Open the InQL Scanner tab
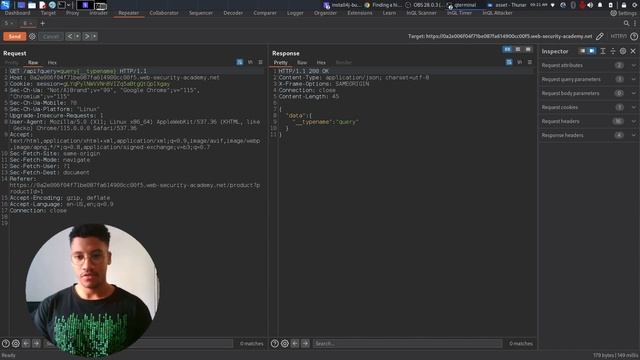The height and width of the screenshot is (360, 640). click(421, 13)
